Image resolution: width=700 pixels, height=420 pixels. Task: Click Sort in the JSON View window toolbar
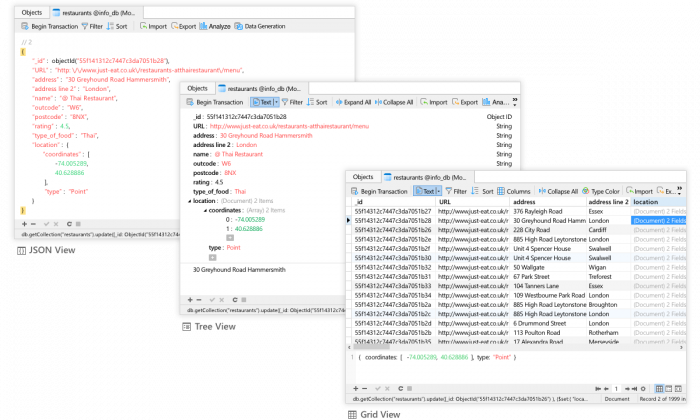pos(117,26)
